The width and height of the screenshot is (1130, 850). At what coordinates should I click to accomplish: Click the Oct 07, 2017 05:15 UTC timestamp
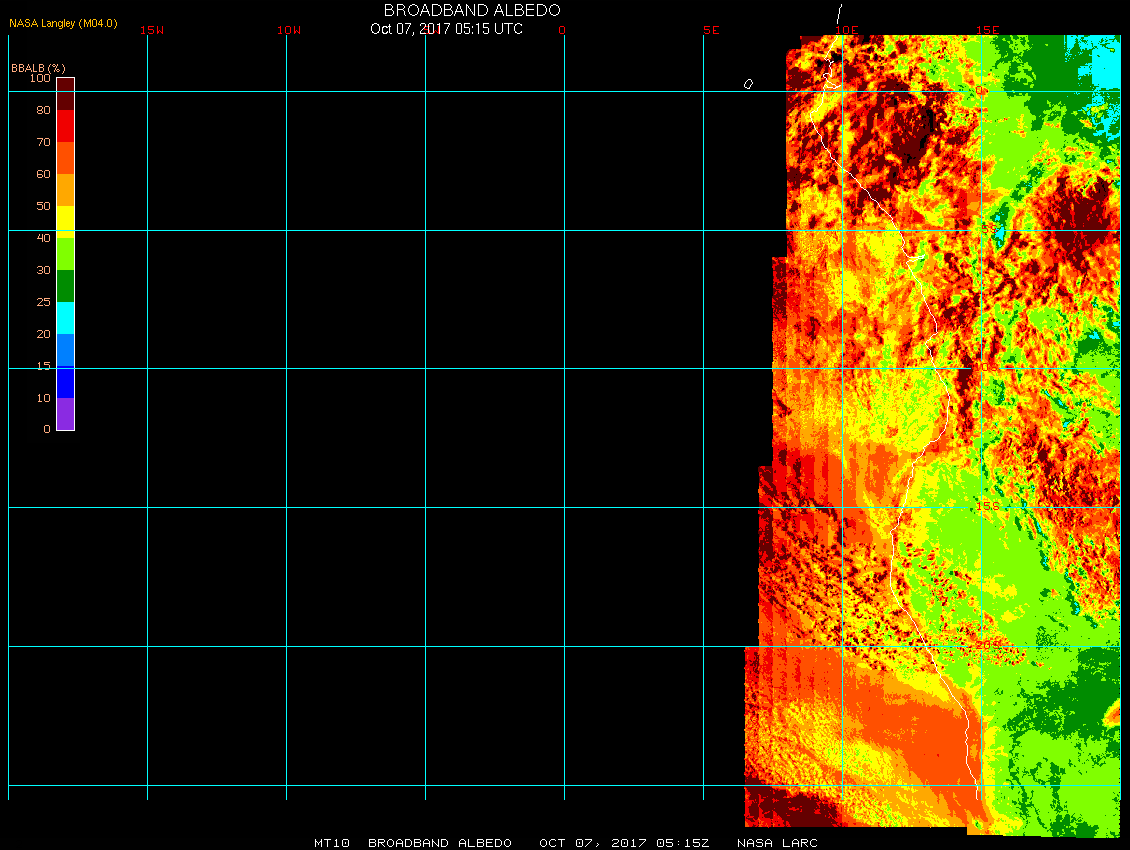(x=446, y=29)
